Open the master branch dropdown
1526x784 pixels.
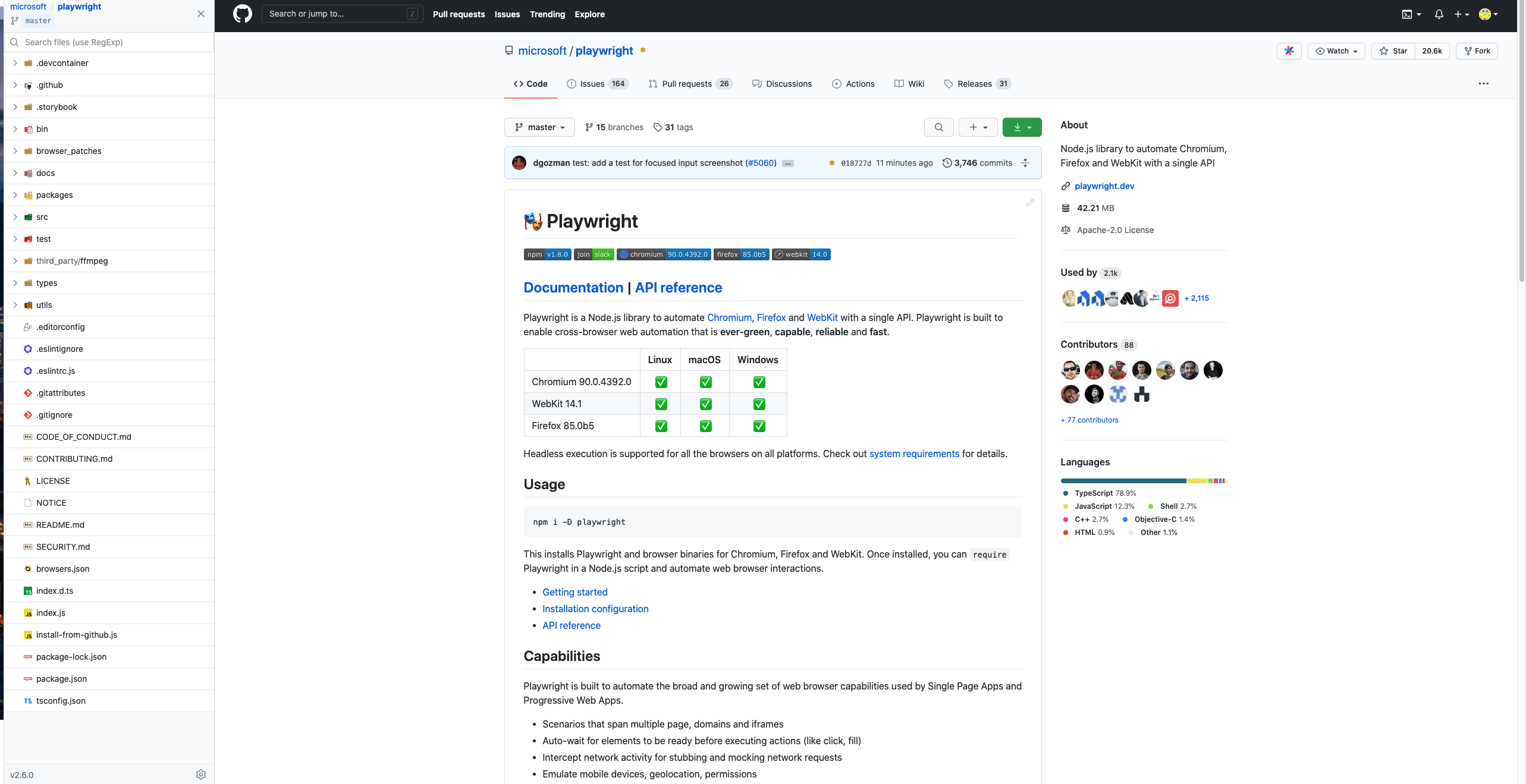coord(539,127)
